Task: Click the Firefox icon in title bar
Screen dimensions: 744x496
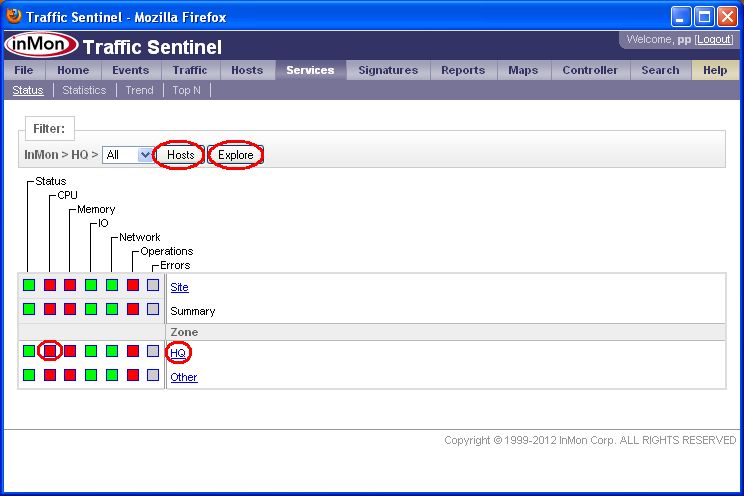Action: click(14, 16)
